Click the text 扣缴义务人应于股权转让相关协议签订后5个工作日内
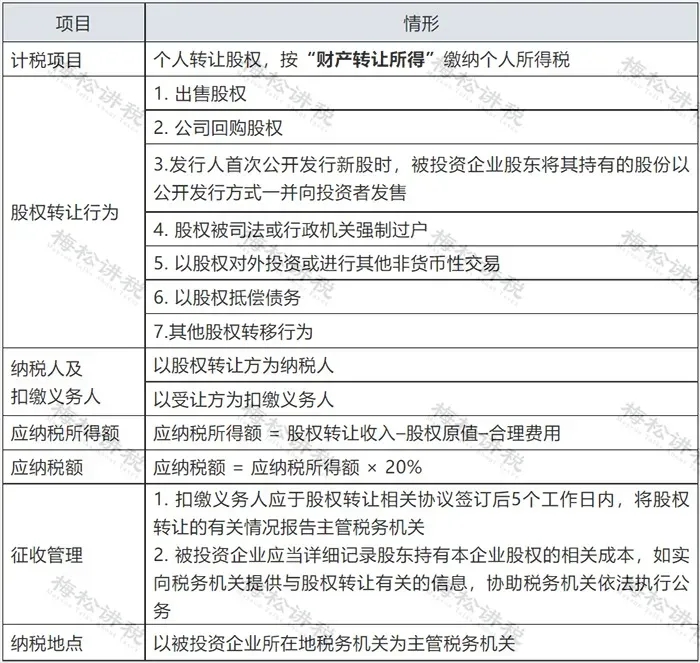700x663 pixels. point(396,500)
